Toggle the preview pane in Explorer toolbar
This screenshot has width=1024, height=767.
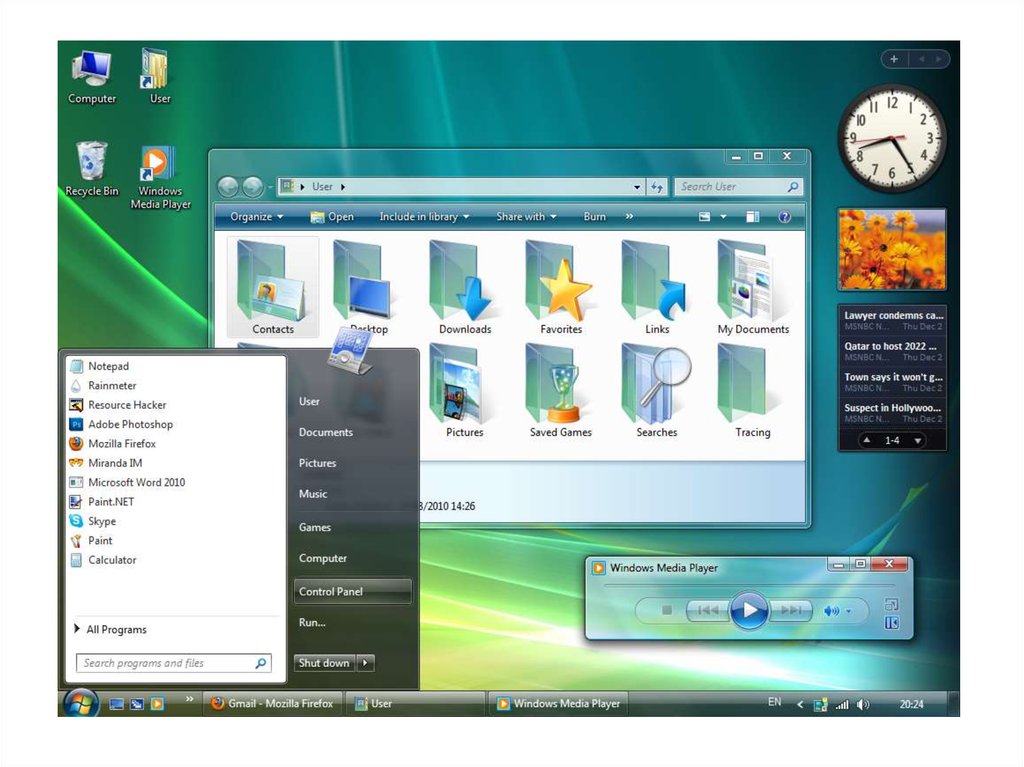pos(752,217)
